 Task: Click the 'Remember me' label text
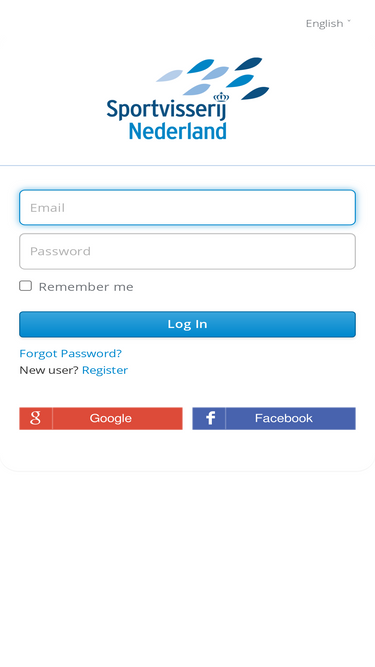(86, 287)
